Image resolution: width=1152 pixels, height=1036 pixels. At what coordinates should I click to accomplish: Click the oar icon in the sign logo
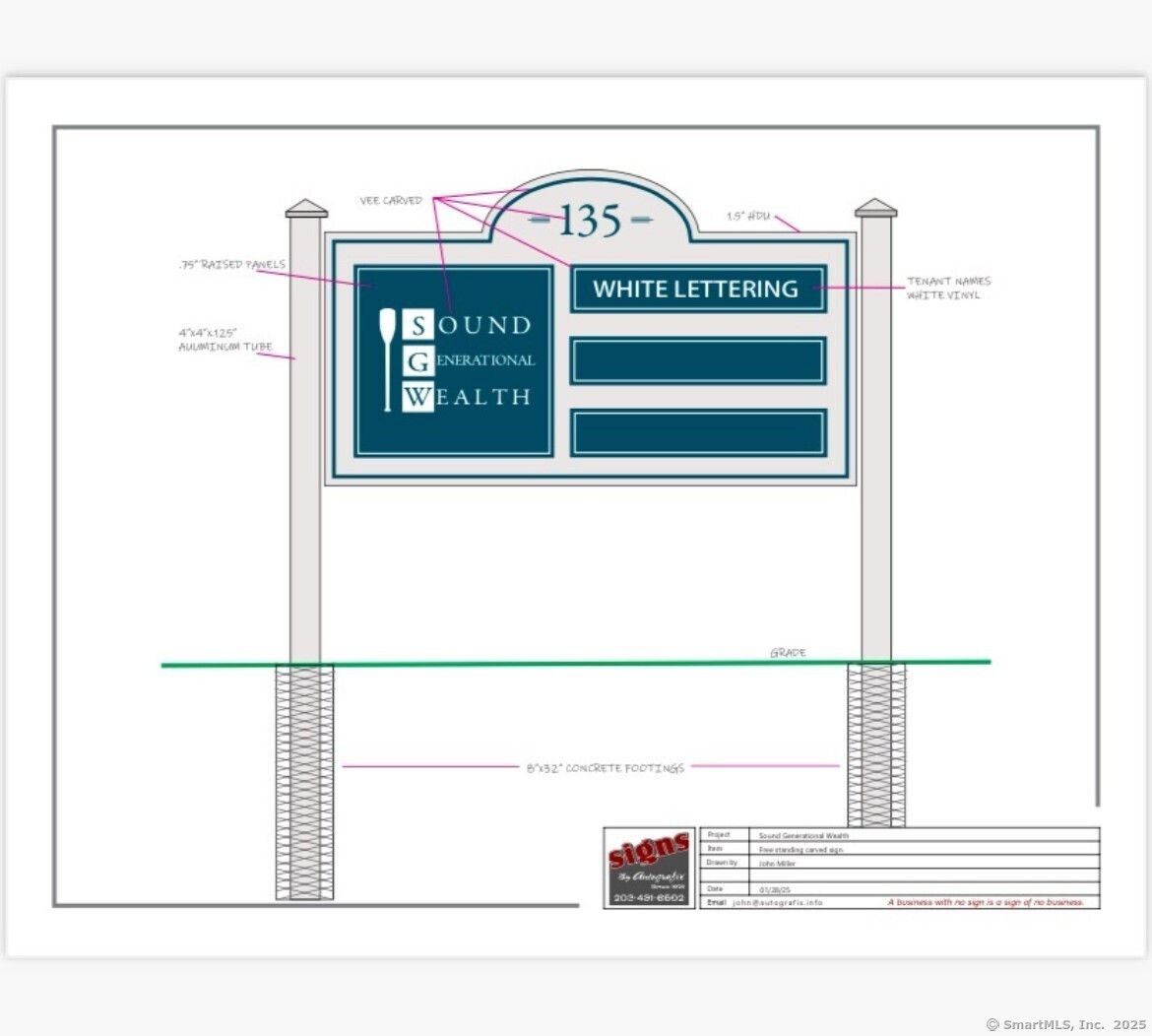387,360
